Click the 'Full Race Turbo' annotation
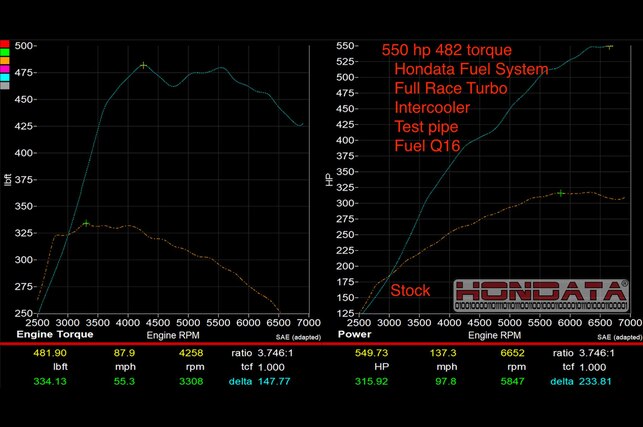Image resolution: width=643 pixels, height=427 pixels. point(451,88)
